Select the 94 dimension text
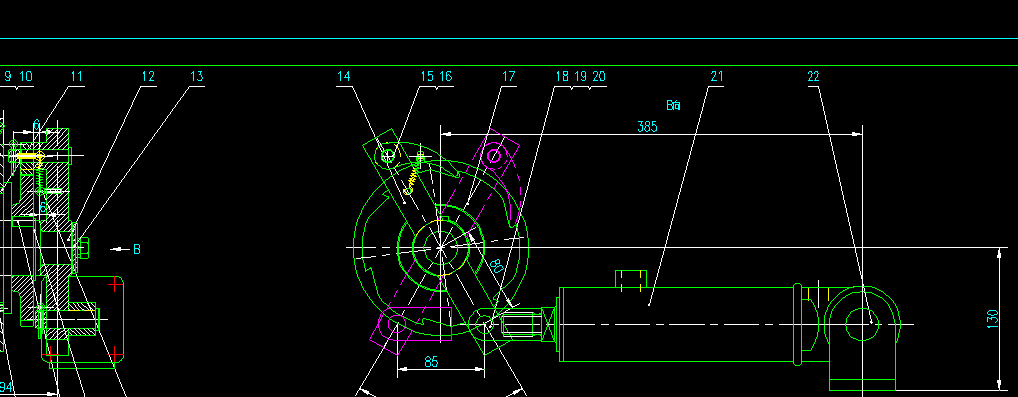The height and width of the screenshot is (397, 1018). (6, 388)
